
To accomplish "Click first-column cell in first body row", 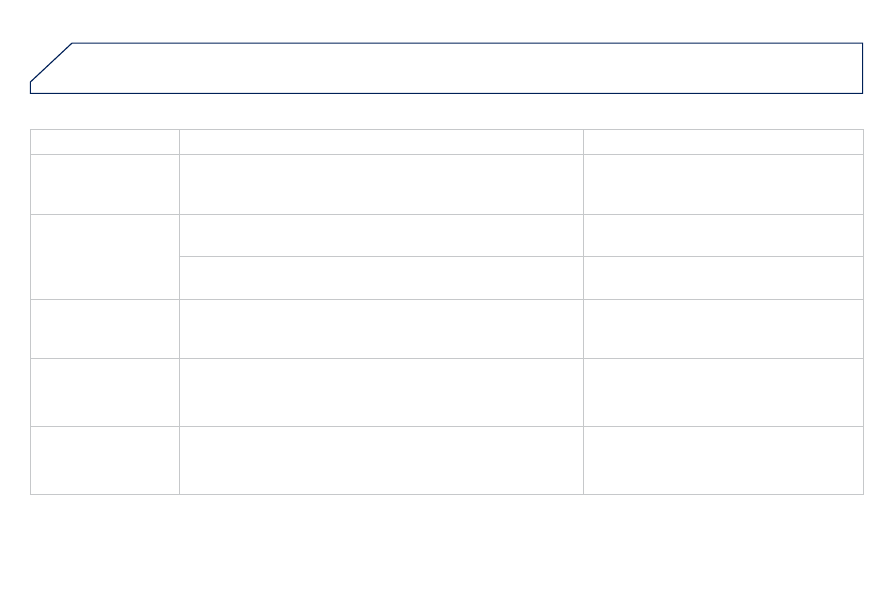I will click(105, 184).
